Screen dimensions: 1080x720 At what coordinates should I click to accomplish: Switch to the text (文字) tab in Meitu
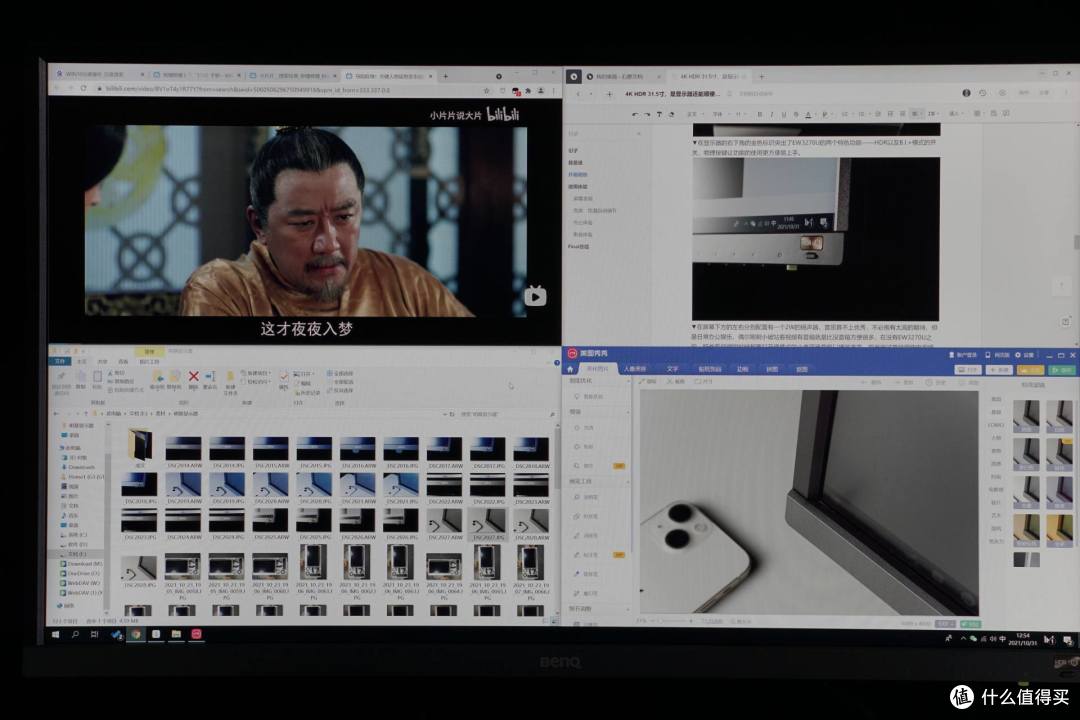point(672,369)
